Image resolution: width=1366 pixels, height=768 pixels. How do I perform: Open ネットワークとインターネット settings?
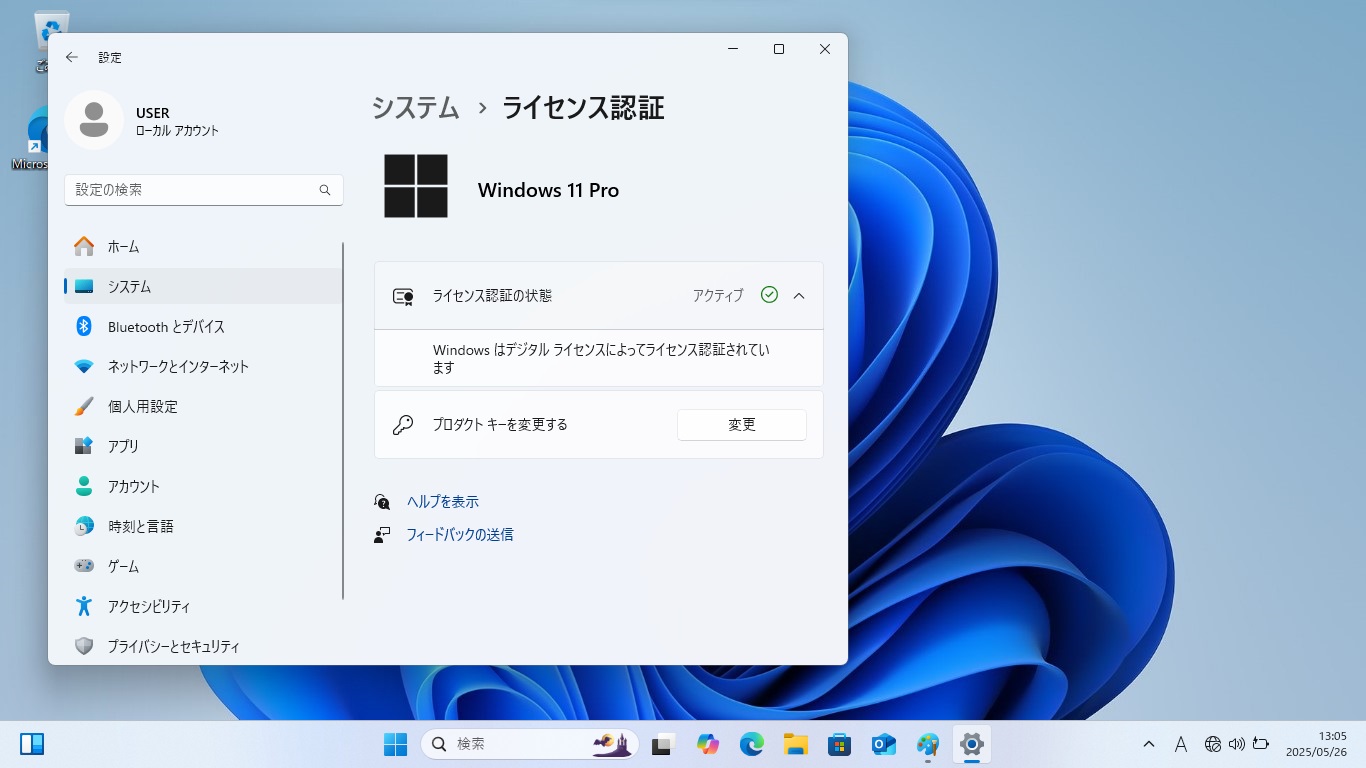point(204,366)
